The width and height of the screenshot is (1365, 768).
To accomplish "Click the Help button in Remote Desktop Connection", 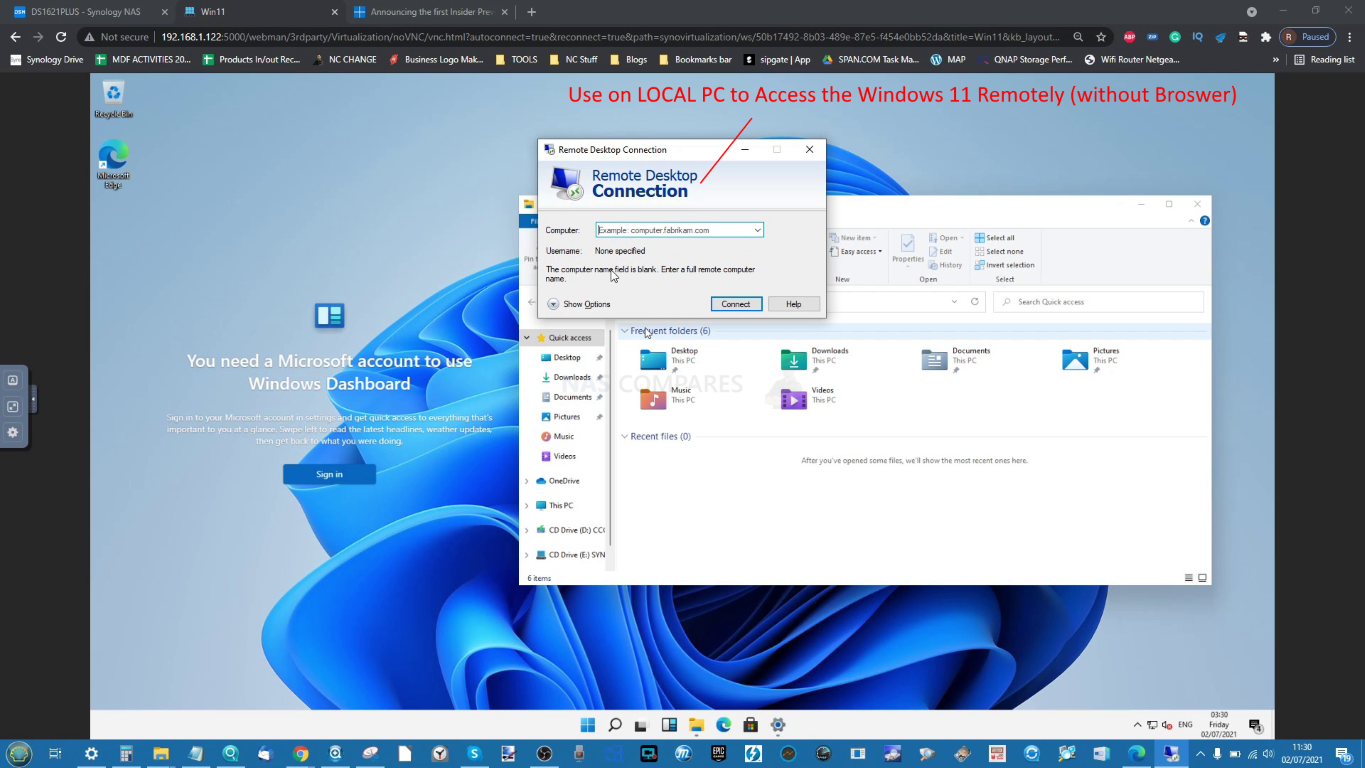I will tap(793, 304).
